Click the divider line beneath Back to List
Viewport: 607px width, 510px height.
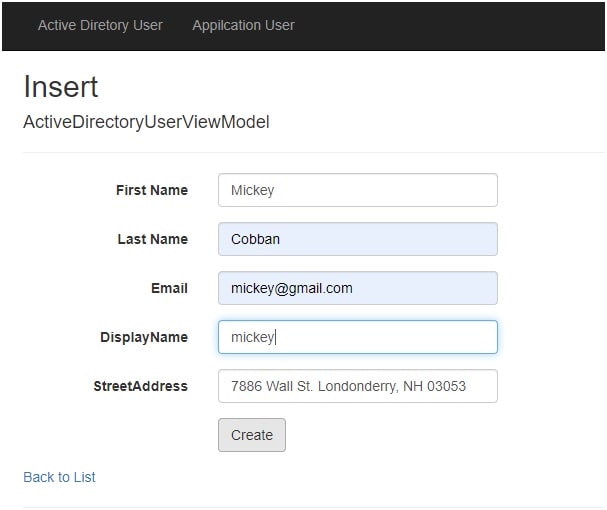click(314, 507)
